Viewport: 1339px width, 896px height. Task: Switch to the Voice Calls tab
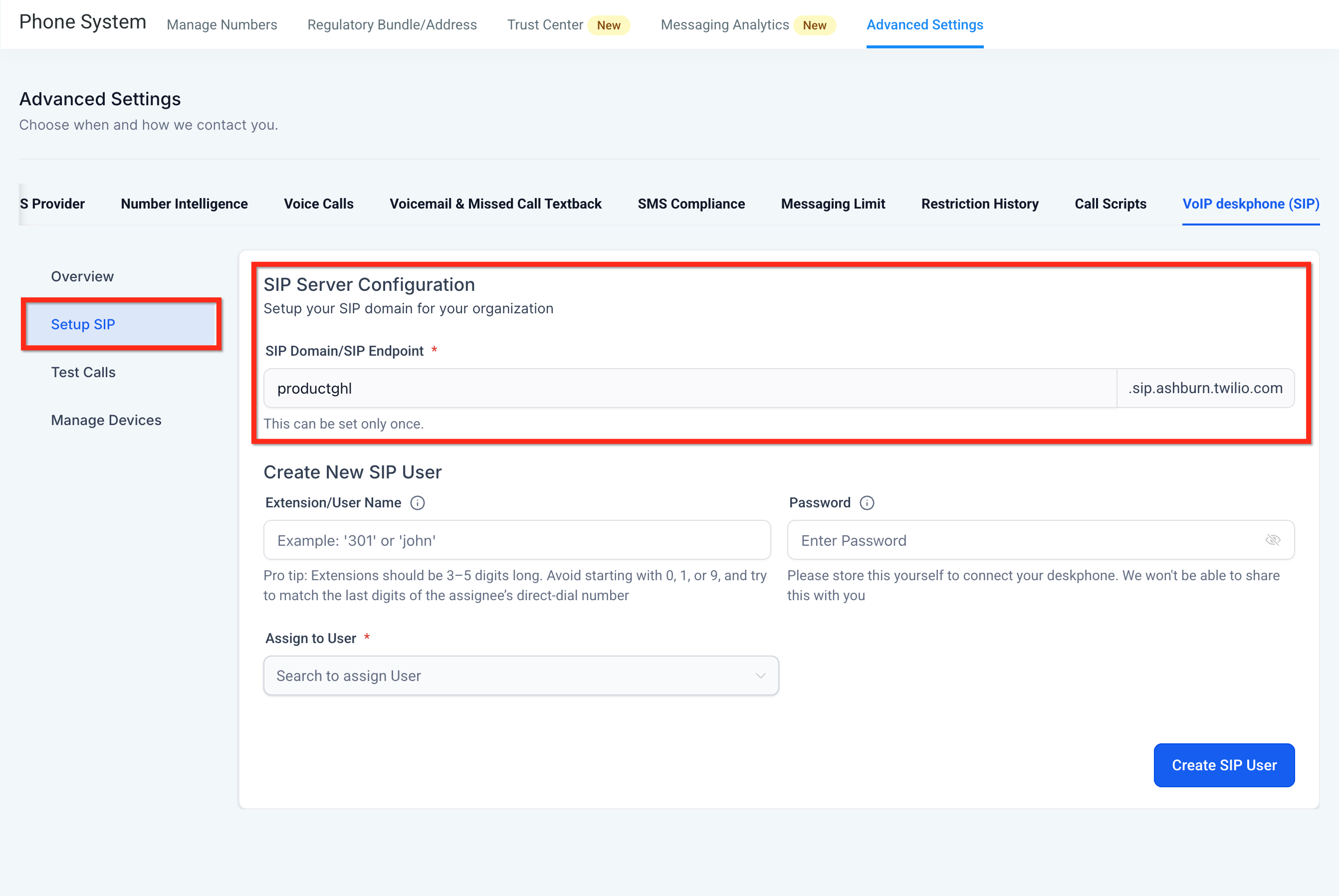click(318, 204)
